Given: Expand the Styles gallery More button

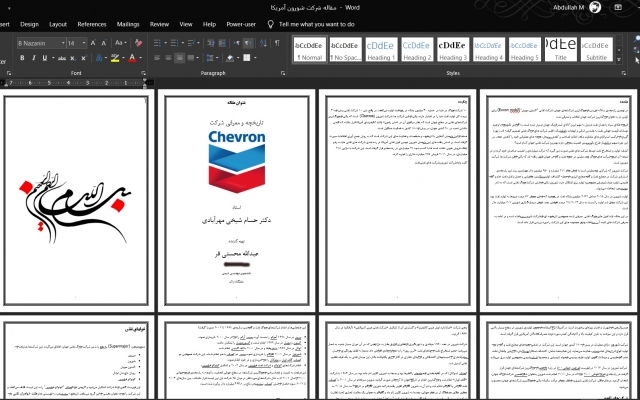Looking at the screenshot, I should coord(619,59).
